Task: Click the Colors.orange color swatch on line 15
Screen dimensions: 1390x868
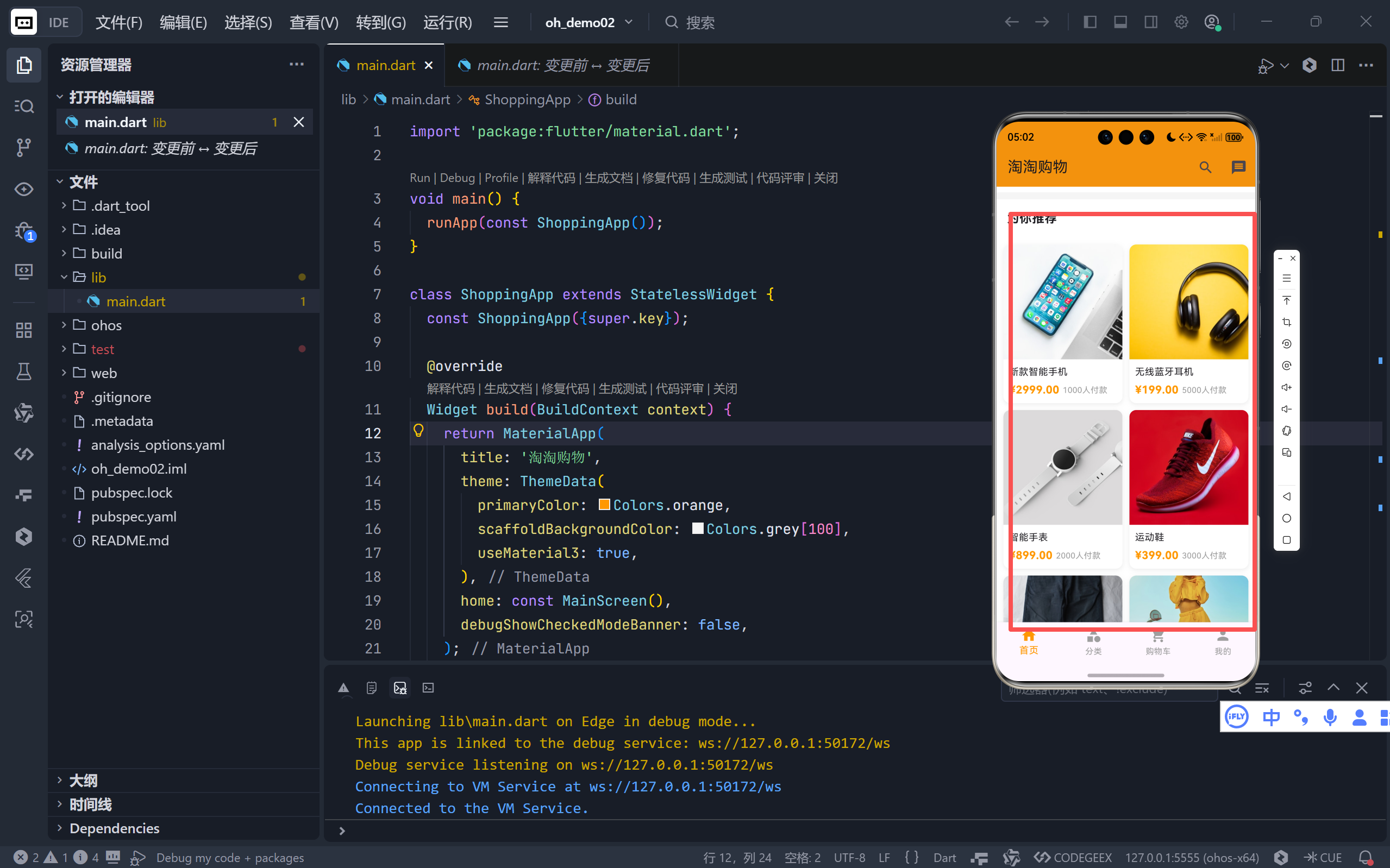Action: pos(604,505)
